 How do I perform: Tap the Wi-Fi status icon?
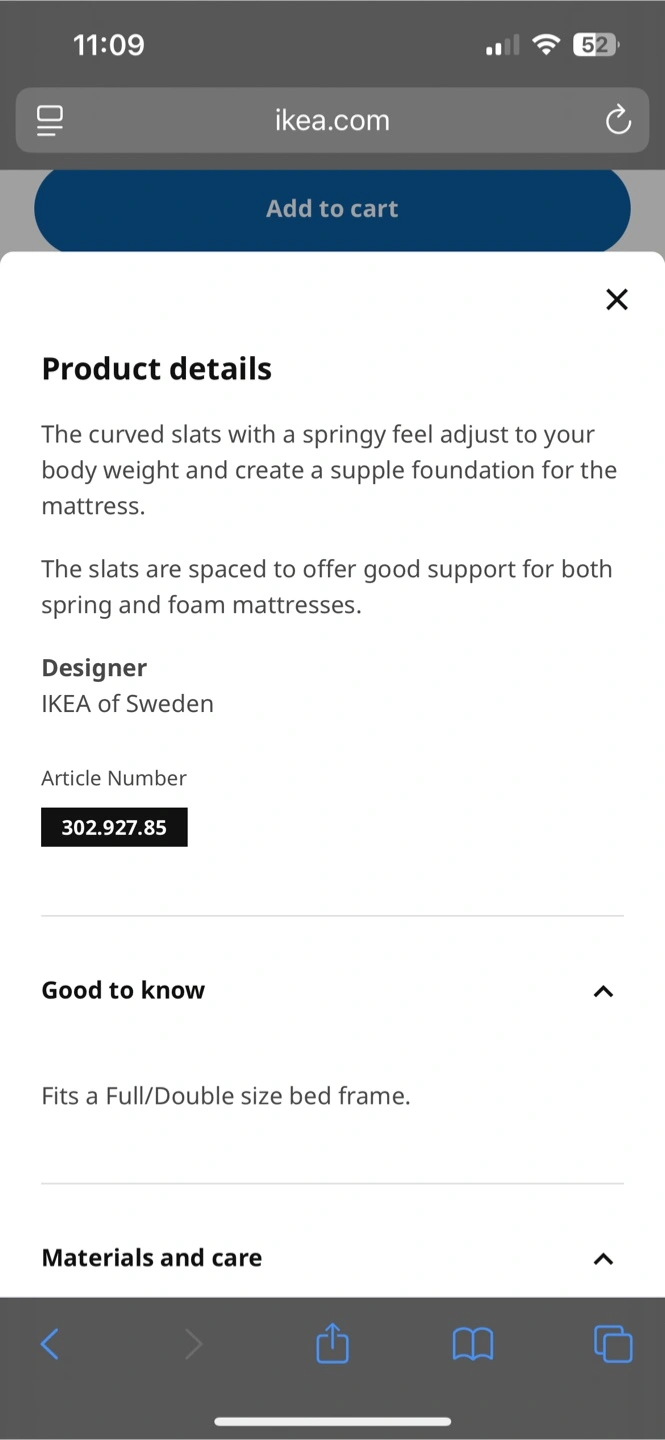click(546, 45)
